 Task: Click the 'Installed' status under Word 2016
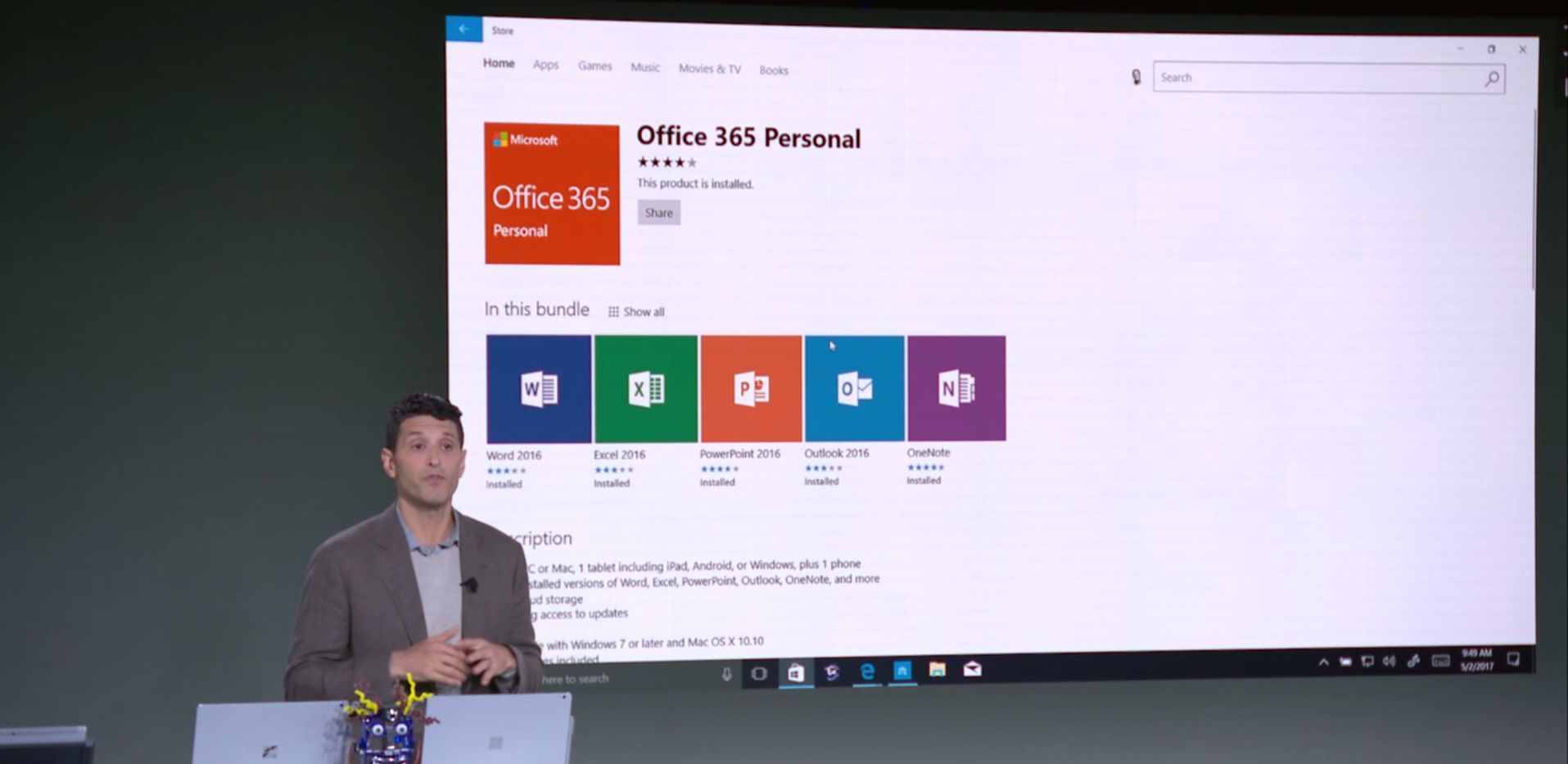point(504,485)
